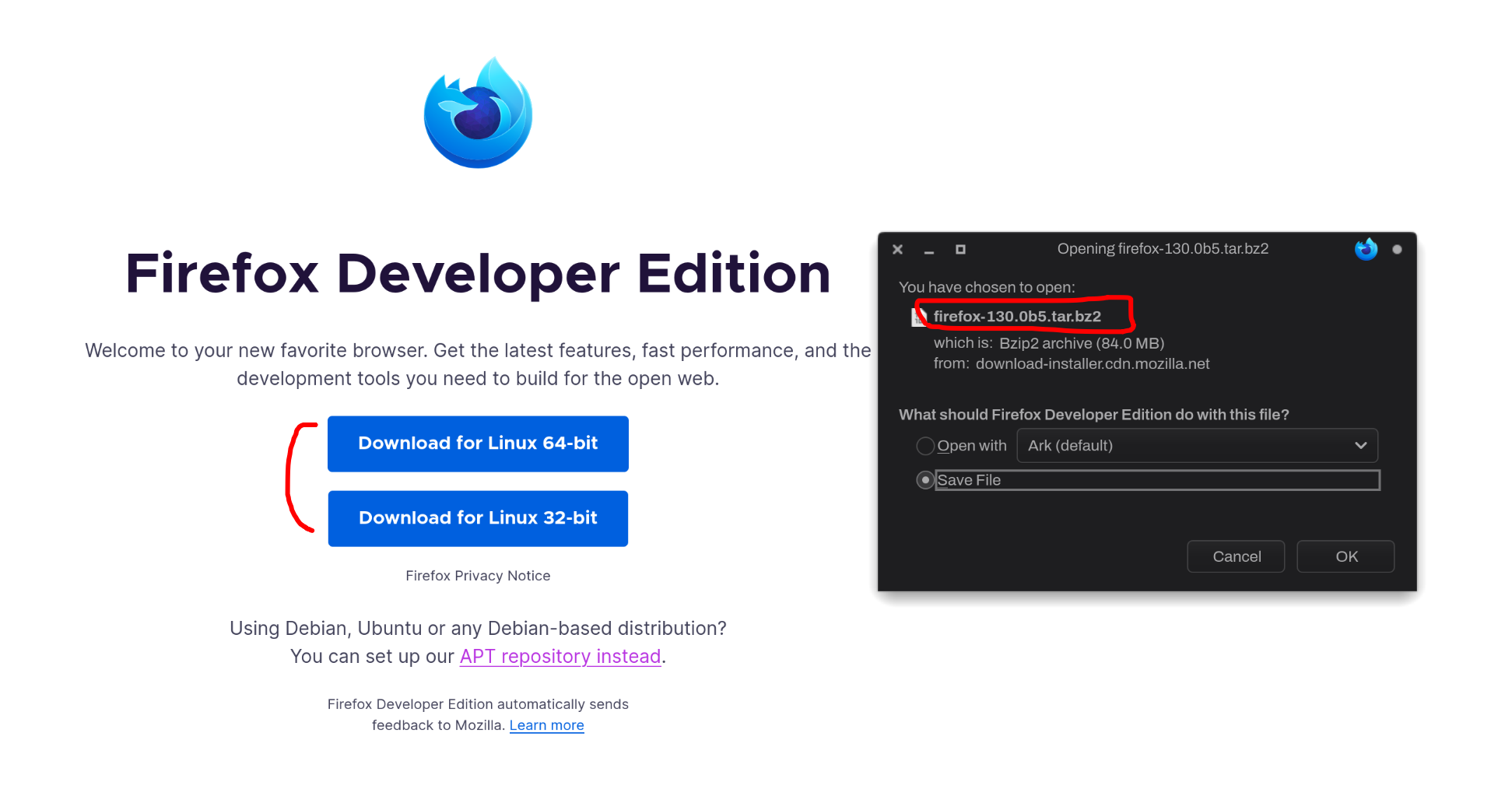
Task: Select the Save File radio option
Action: (925, 480)
